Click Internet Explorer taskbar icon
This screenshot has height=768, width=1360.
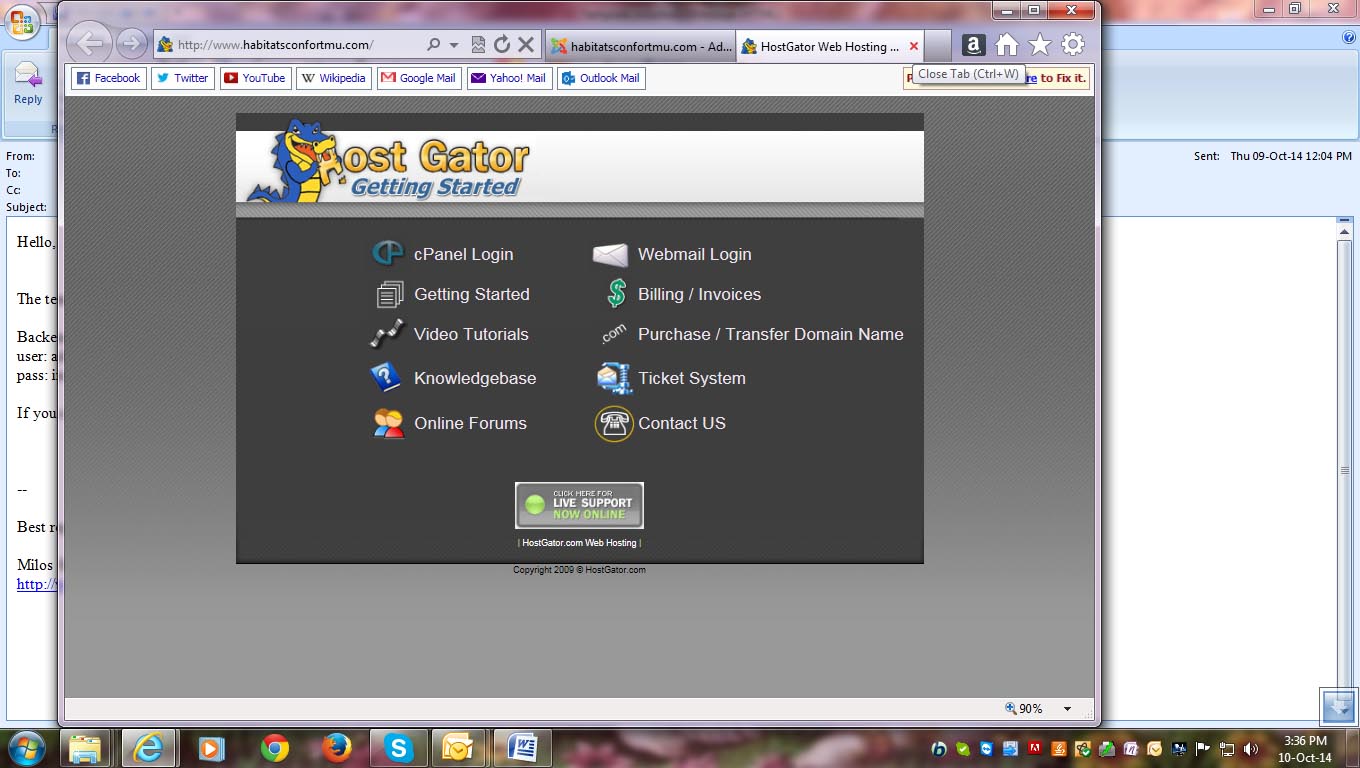148,748
